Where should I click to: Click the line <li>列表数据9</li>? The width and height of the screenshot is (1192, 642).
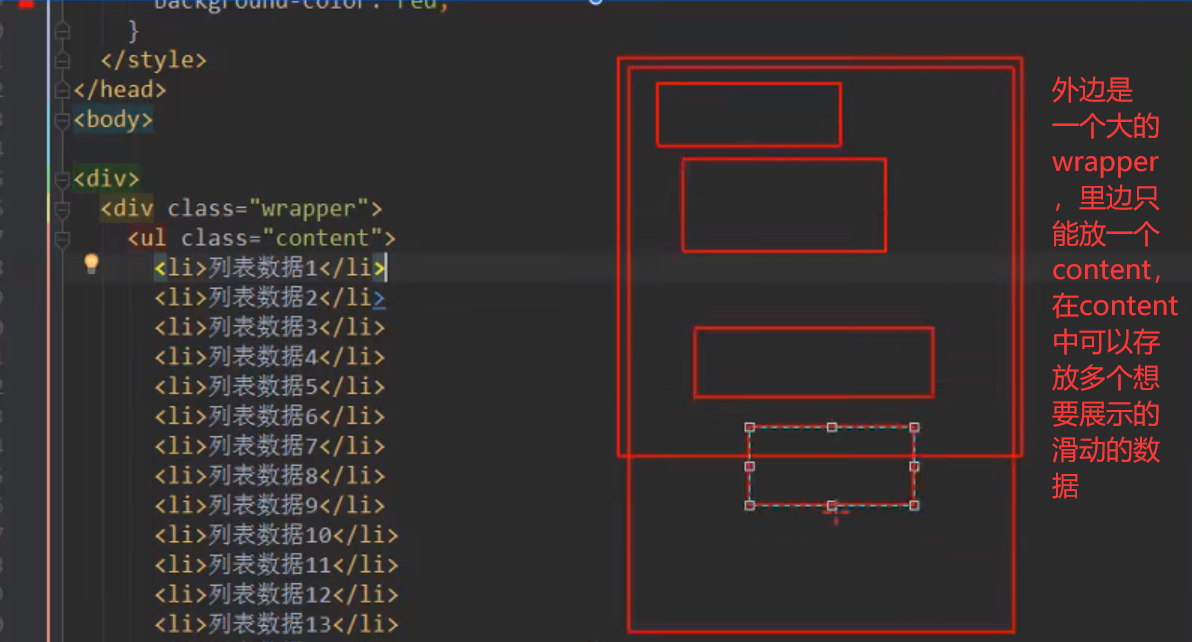tap(270, 505)
